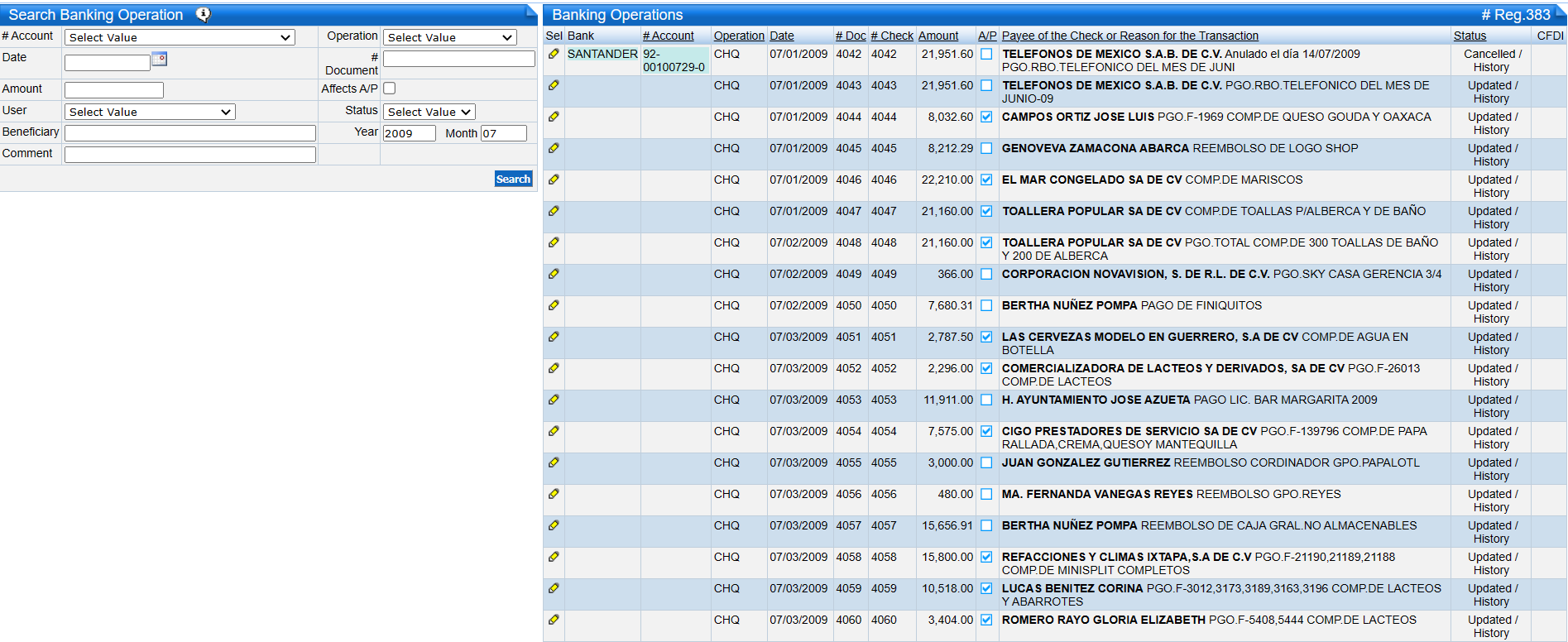Viewport: 1568px width, 642px height.
Task: Check A/P for H. AYUNTAMIENTO JOSE AZUETA row
Action: 986,400
